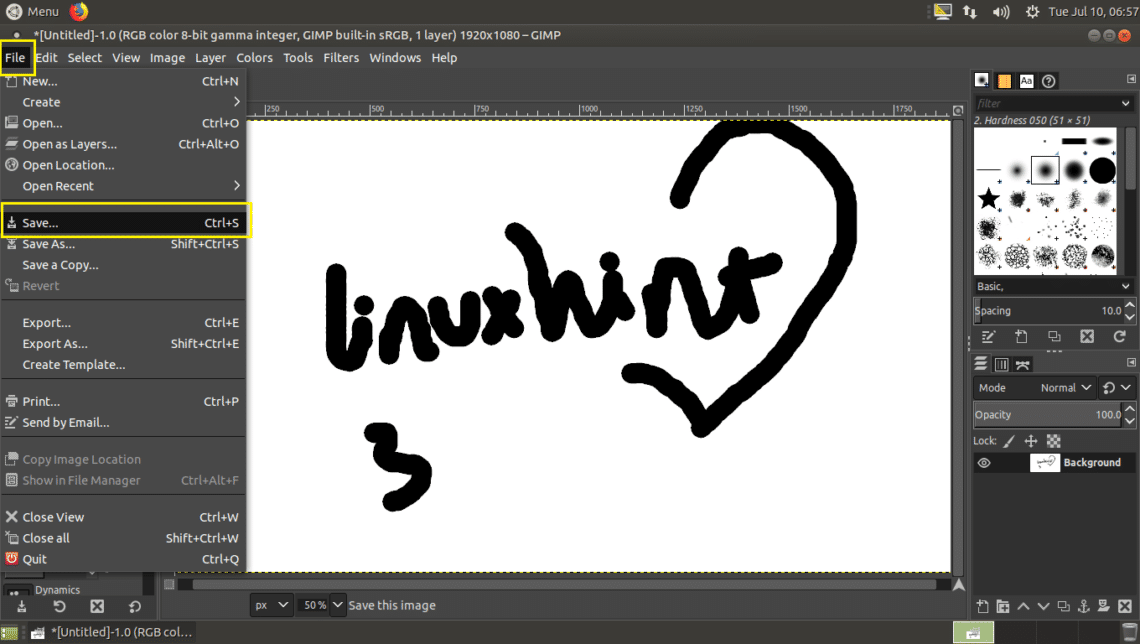1140x644 pixels.
Task: Open the Filters menu
Action: click(x=341, y=57)
